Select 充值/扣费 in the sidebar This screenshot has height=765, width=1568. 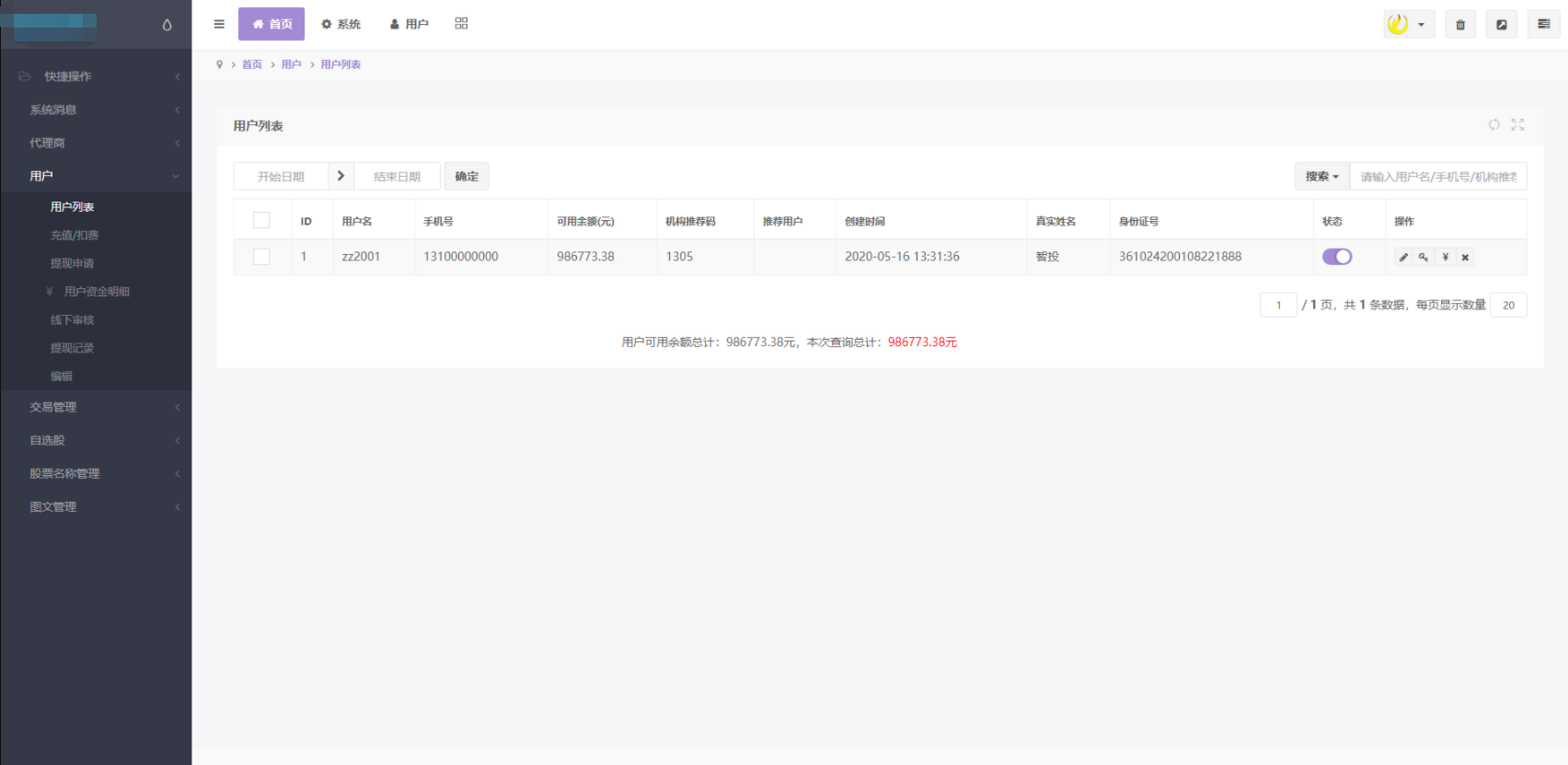point(75,236)
